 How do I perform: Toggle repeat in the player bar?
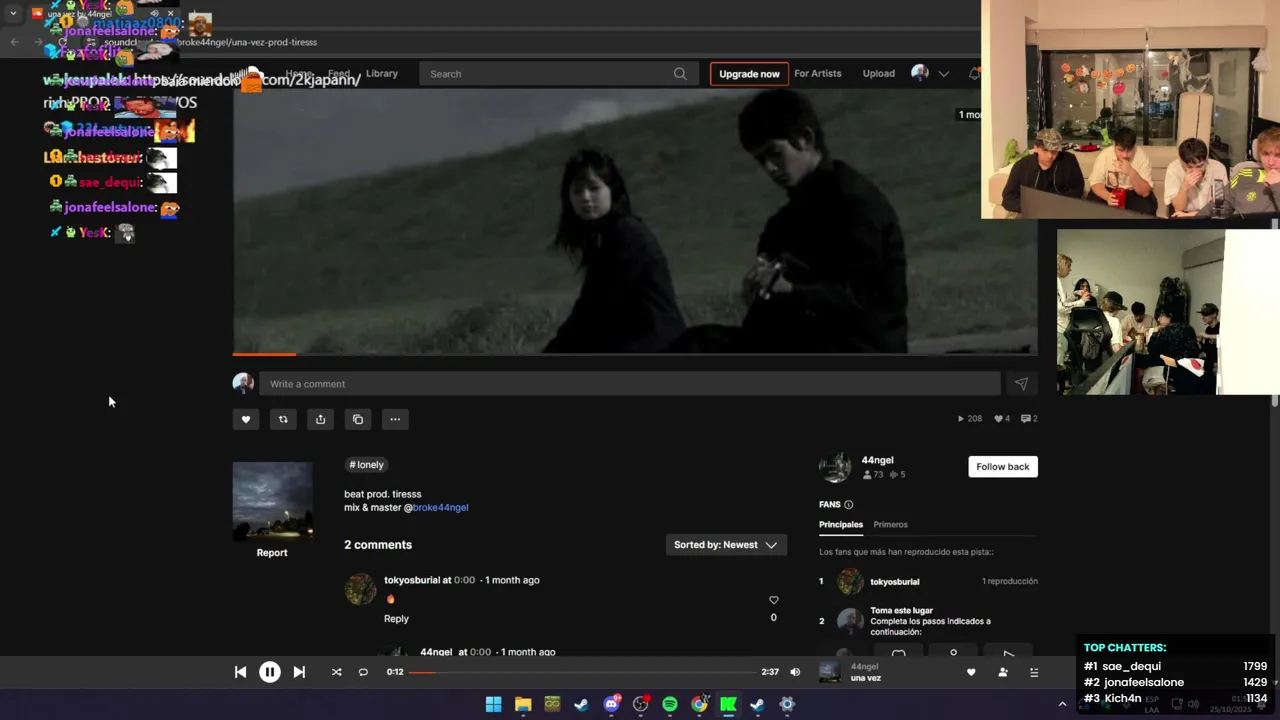coord(363,672)
